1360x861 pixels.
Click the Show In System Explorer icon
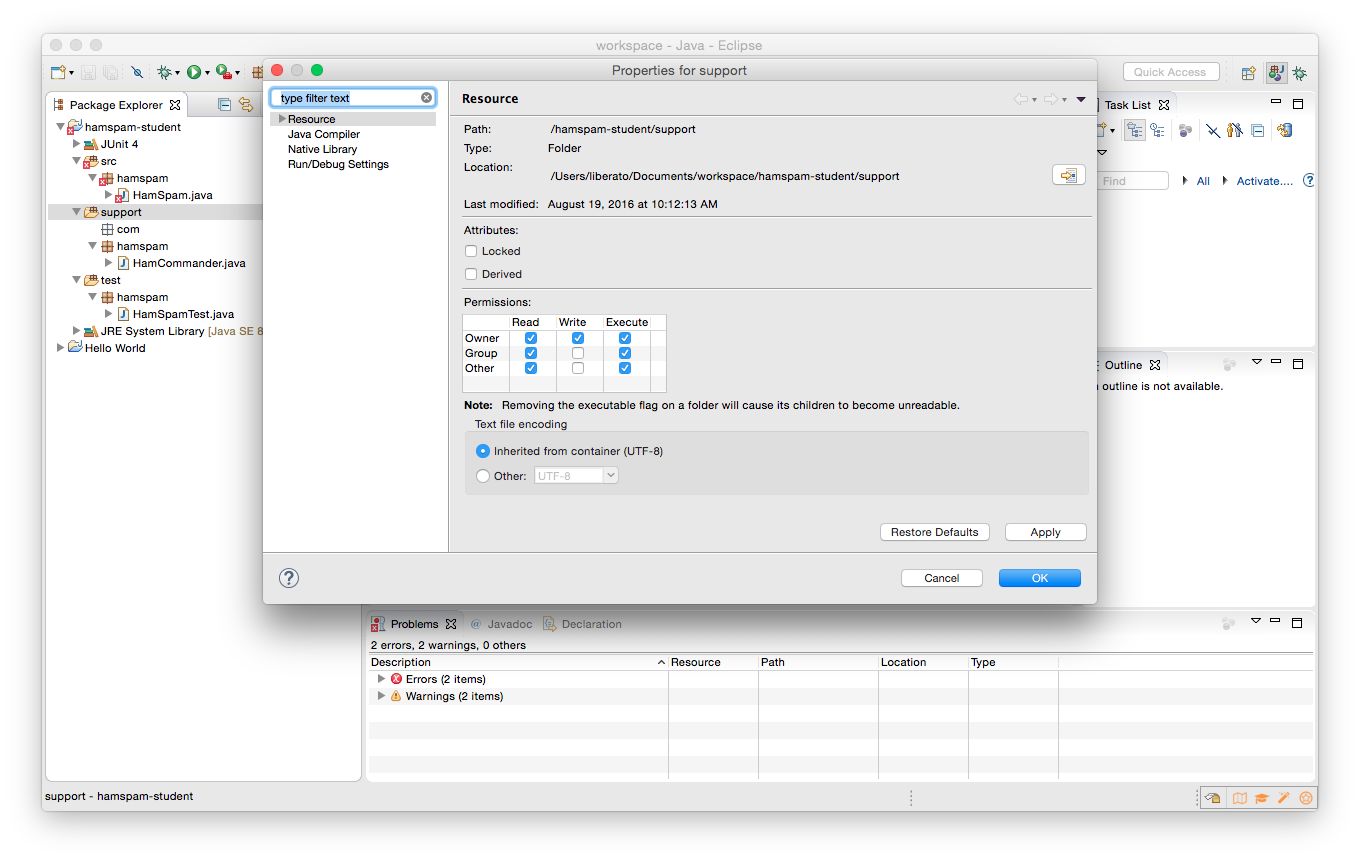click(1069, 175)
